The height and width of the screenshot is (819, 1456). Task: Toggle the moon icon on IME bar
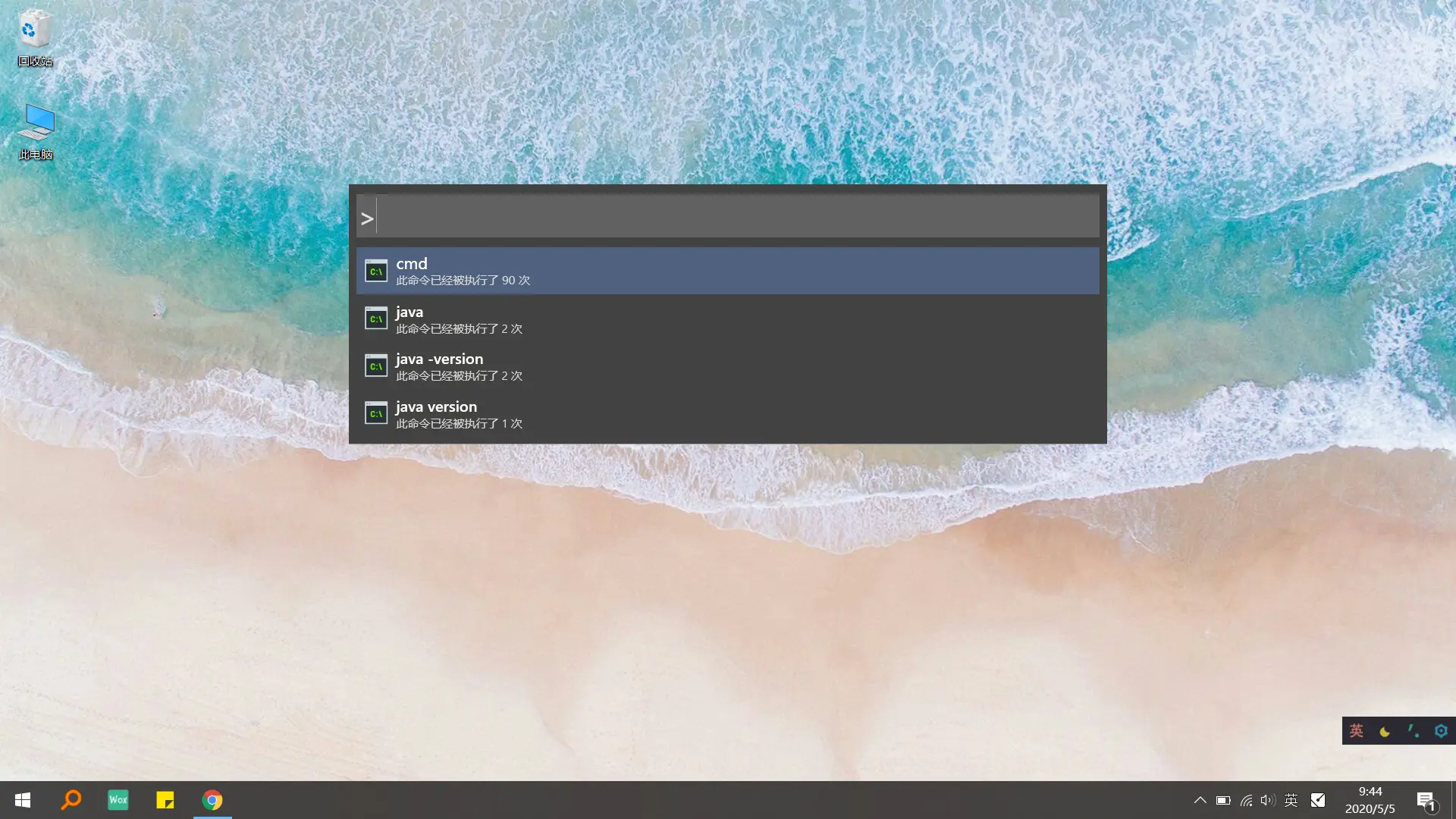pos(1385,731)
